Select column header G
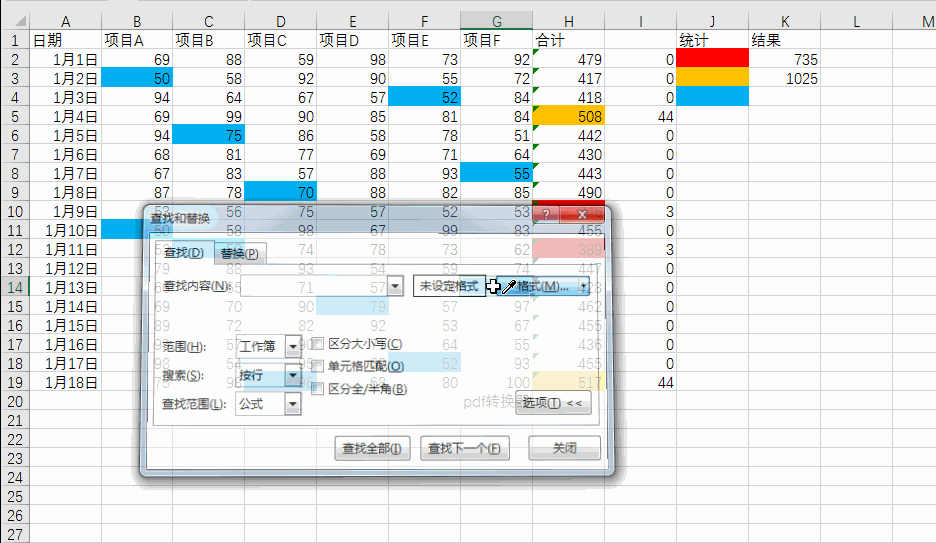 click(x=497, y=21)
